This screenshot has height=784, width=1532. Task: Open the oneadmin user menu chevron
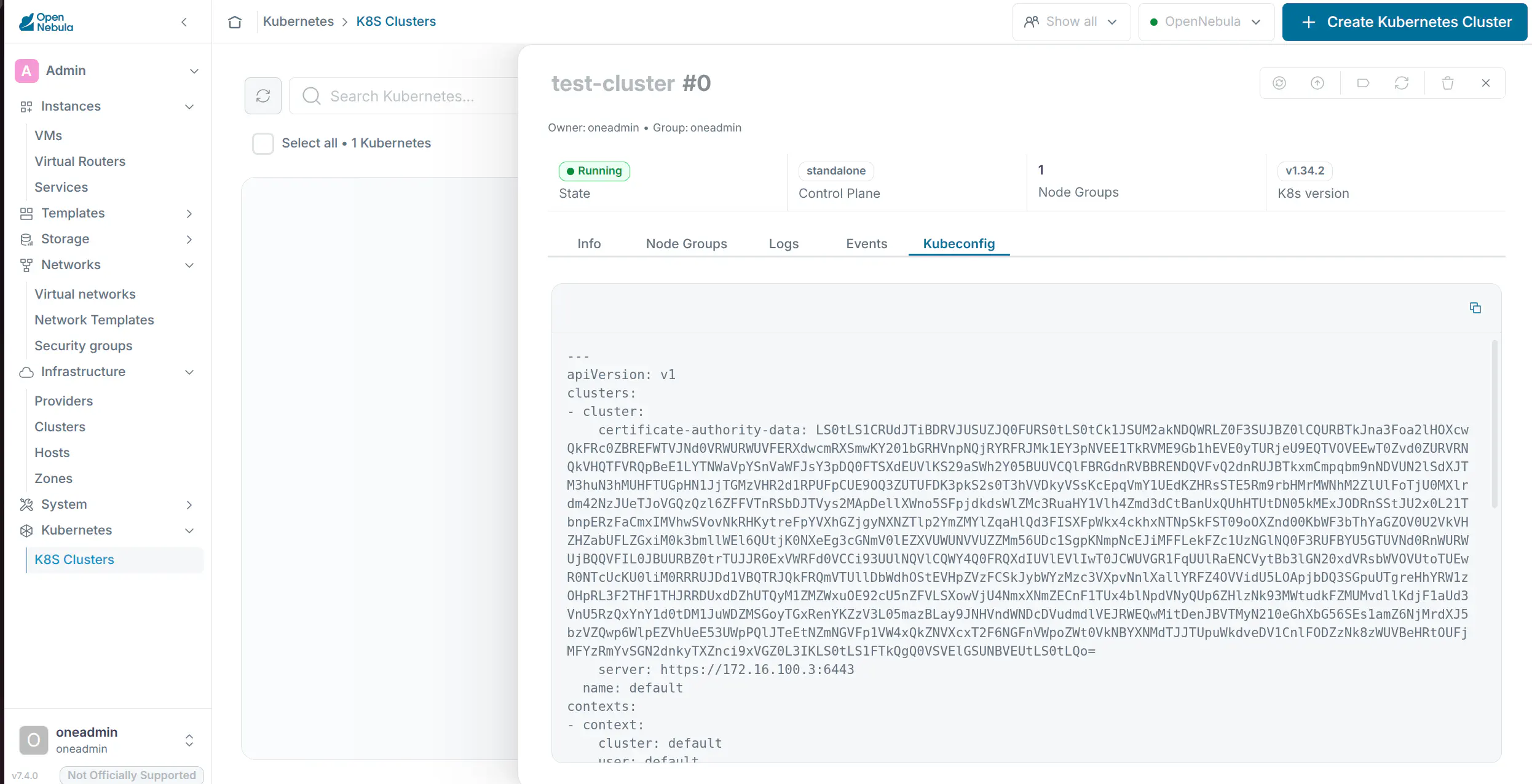pyautogui.click(x=189, y=740)
